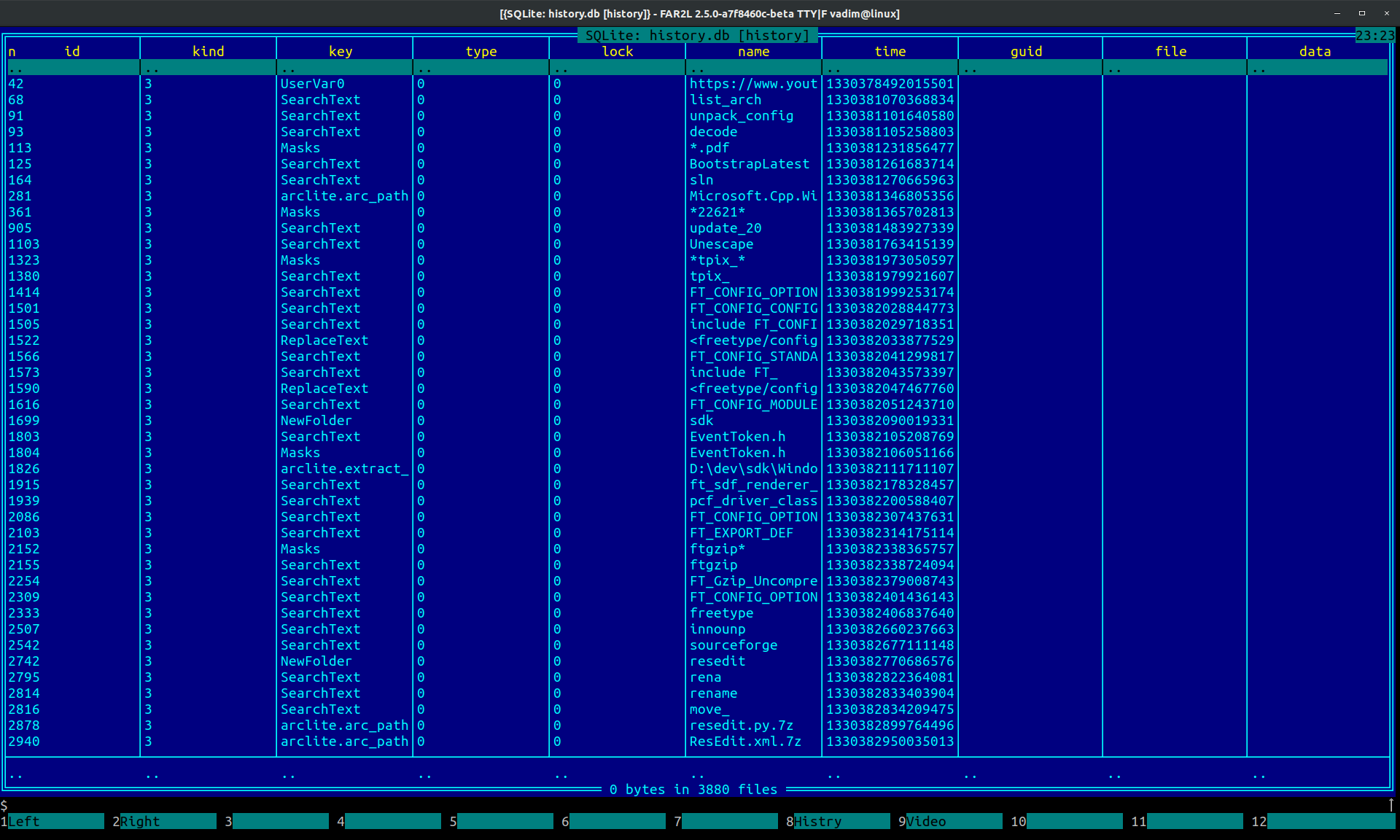Select the BootstrapLatest entry row
Screen dimensions: 1400x840
[x=749, y=164]
